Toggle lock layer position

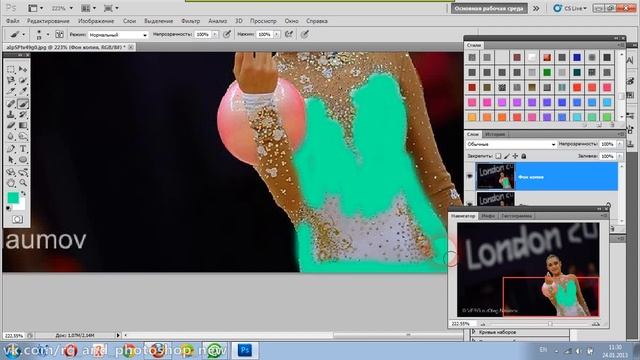coord(515,156)
